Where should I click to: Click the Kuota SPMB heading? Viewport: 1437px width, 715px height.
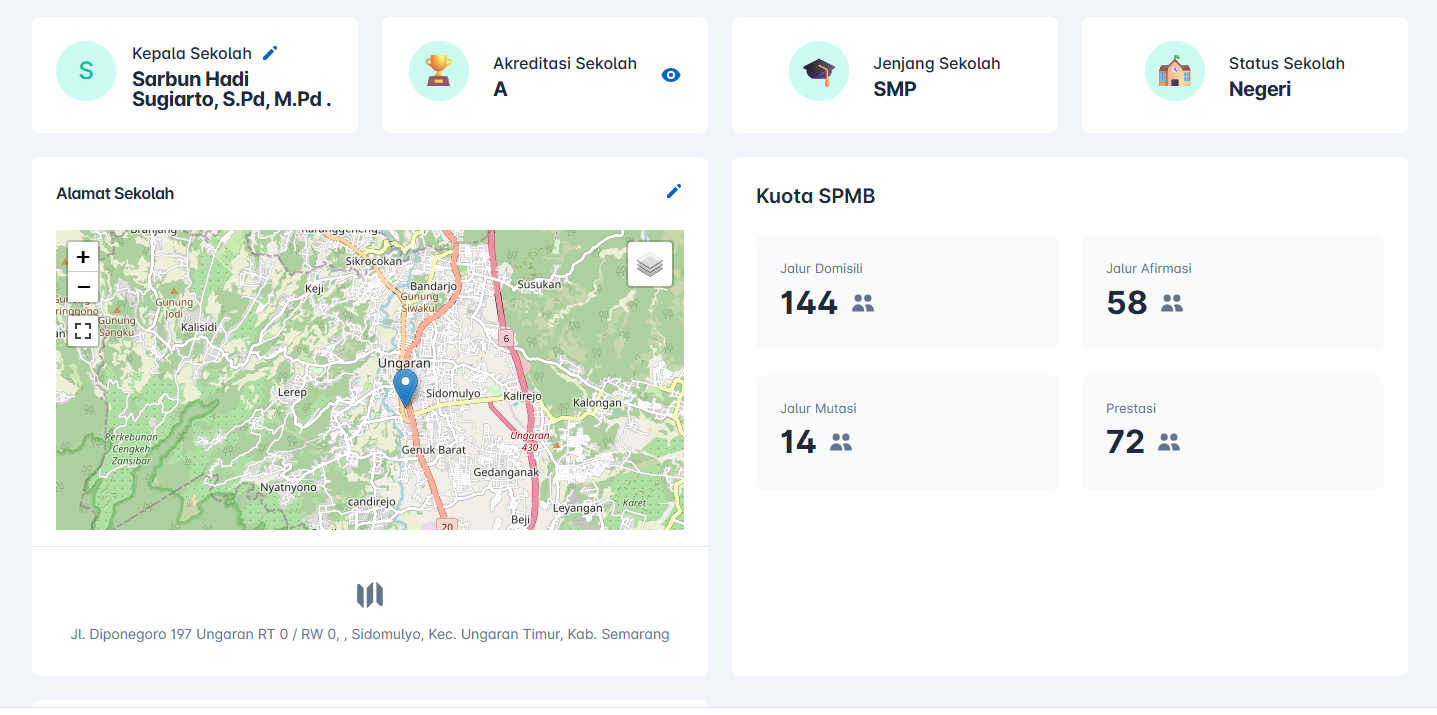[x=816, y=196]
